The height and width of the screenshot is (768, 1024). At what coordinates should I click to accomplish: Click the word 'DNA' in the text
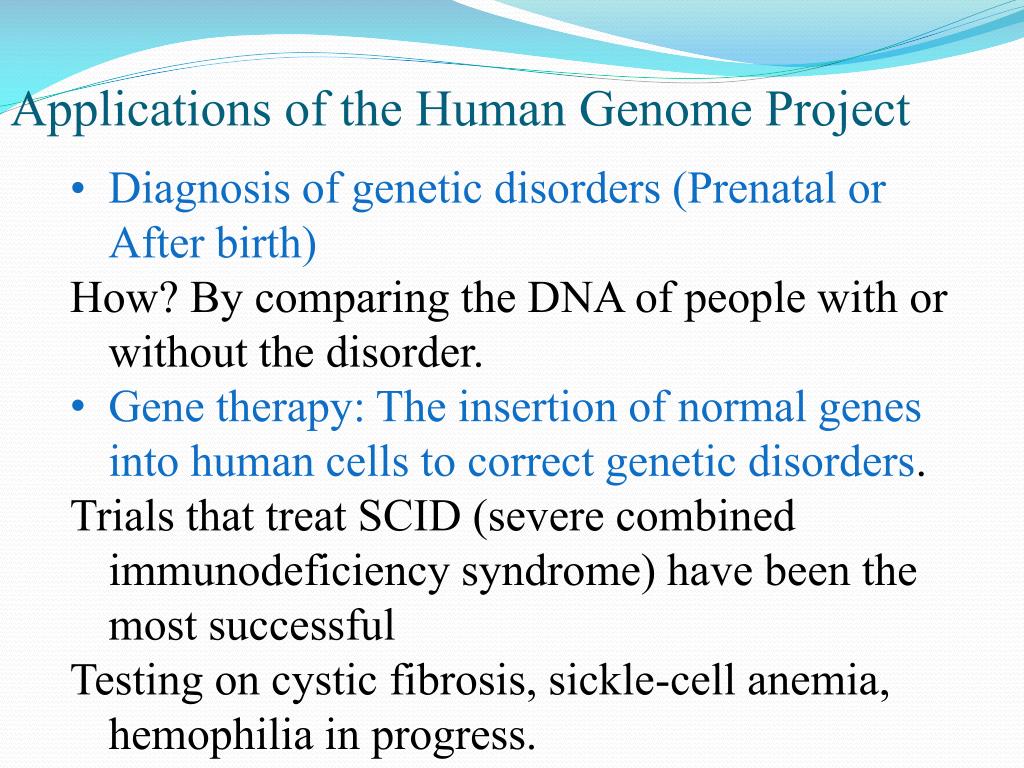[577, 298]
